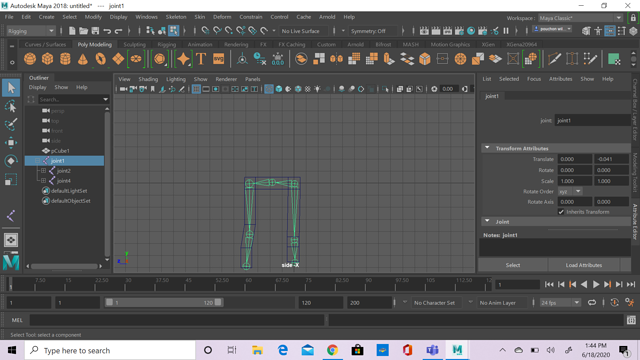This screenshot has height=360, width=640.
Task: Open Chrome from the Windows taskbar
Action: pos(332,350)
